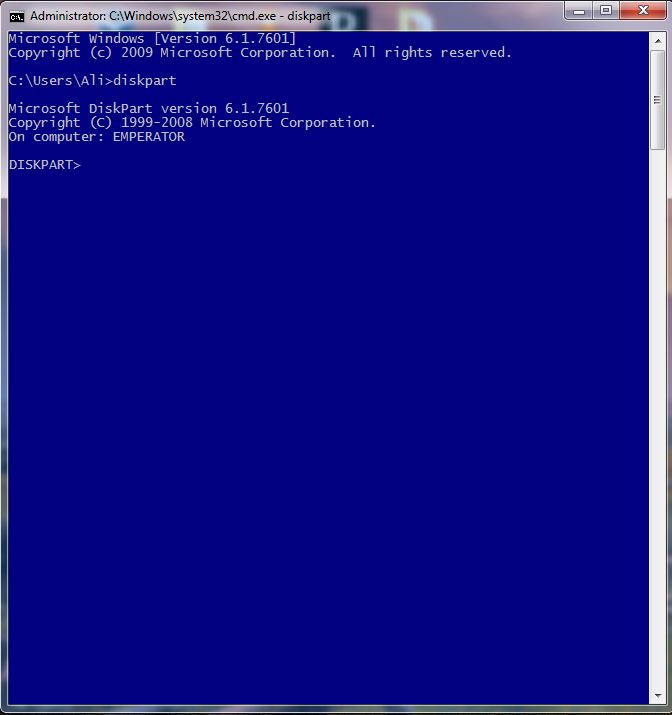Maximize the Administrator cmd.exe window
The width and height of the screenshot is (672, 715).
(x=605, y=11)
